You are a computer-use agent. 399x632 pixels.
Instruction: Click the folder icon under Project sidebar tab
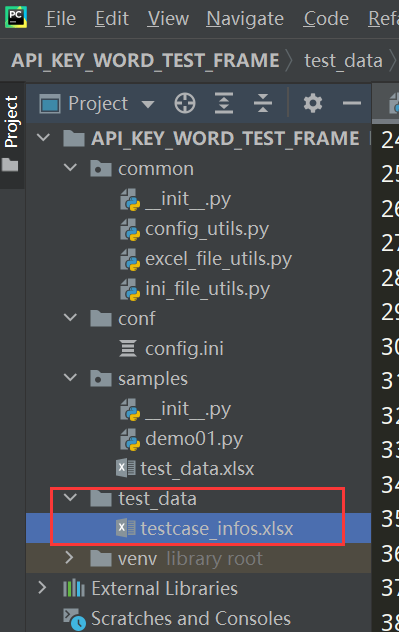click(x=10, y=164)
